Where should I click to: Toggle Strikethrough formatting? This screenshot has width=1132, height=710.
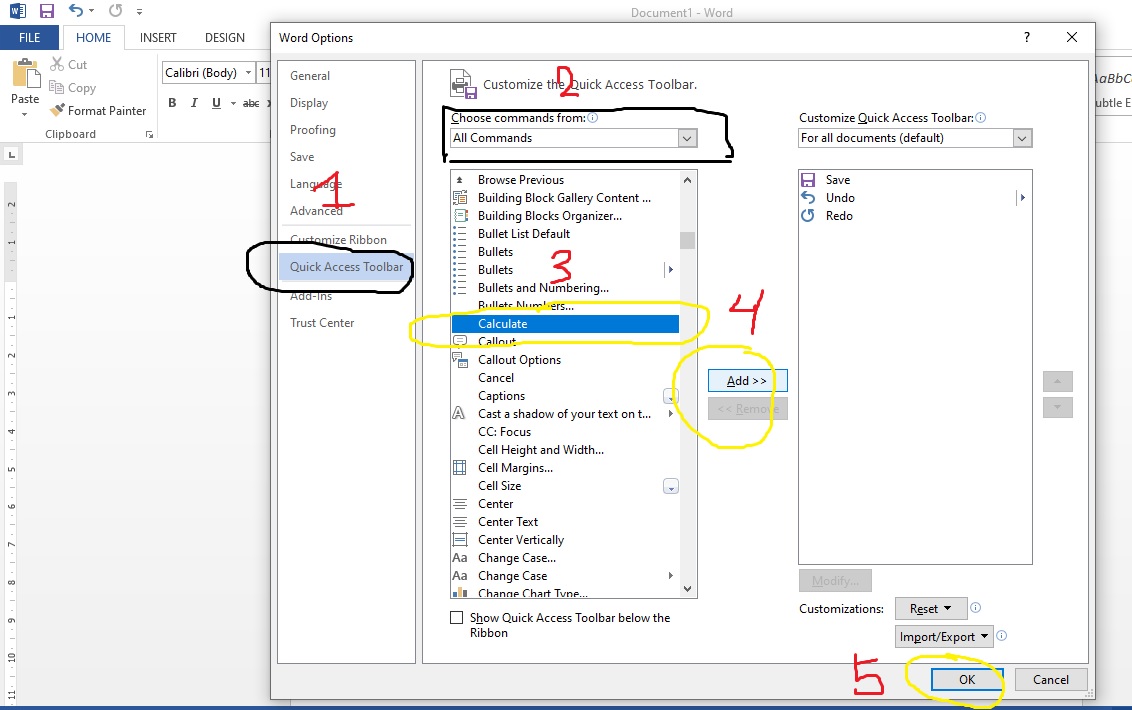(x=251, y=103)
